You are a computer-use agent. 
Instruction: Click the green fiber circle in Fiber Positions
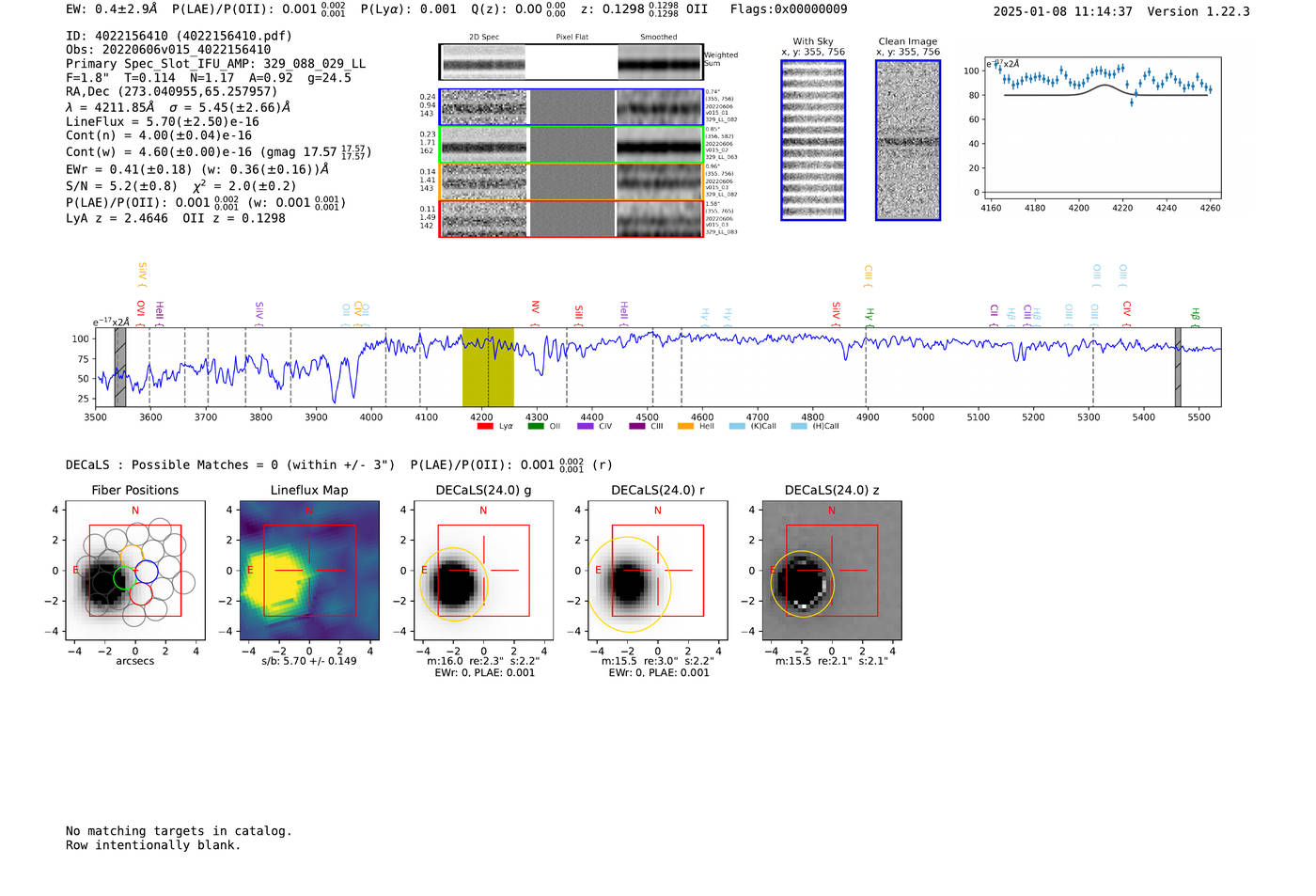tap(124, 578)
